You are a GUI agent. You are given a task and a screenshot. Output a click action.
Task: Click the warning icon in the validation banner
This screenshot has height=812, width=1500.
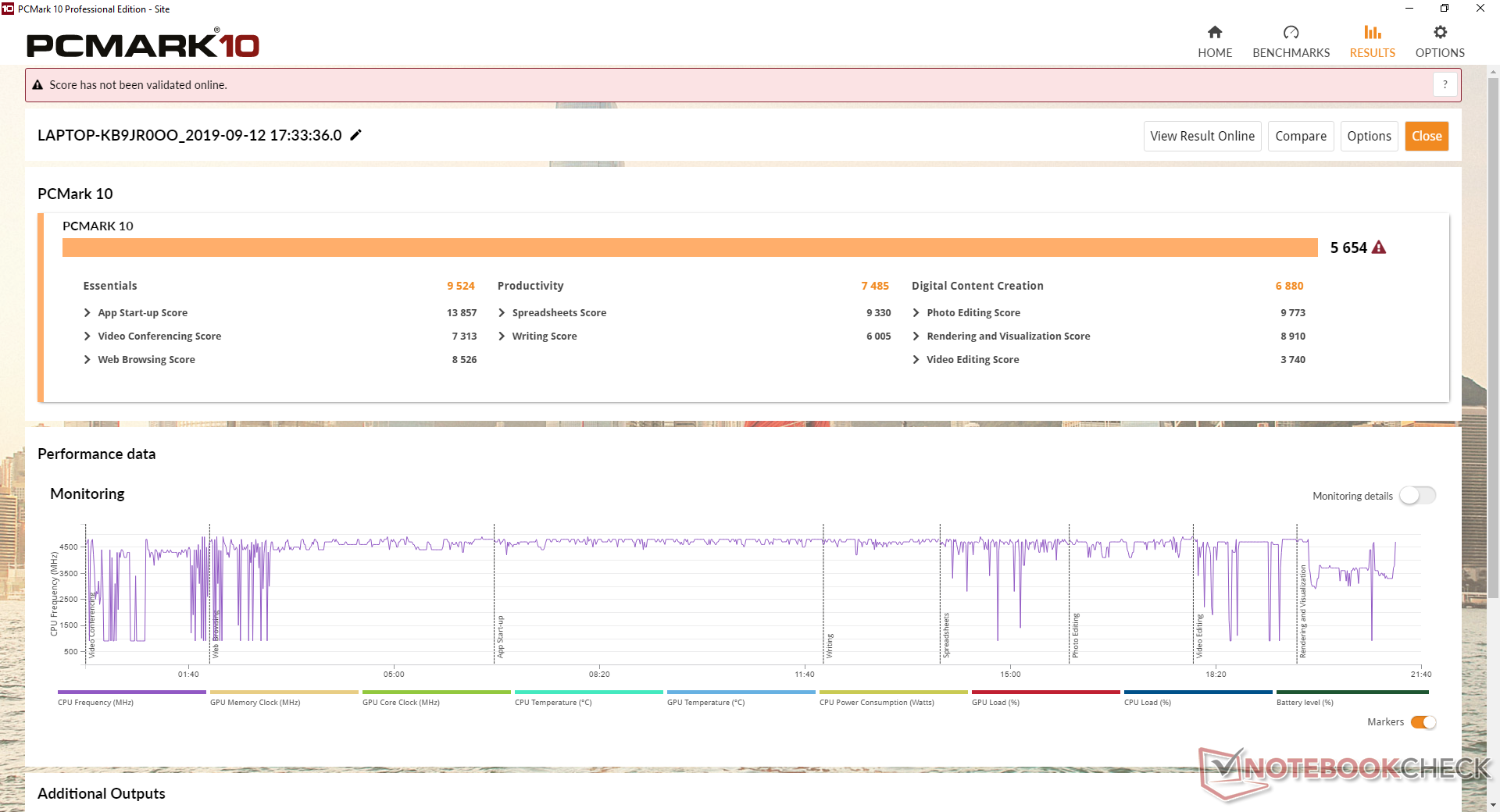coord(37,85)
